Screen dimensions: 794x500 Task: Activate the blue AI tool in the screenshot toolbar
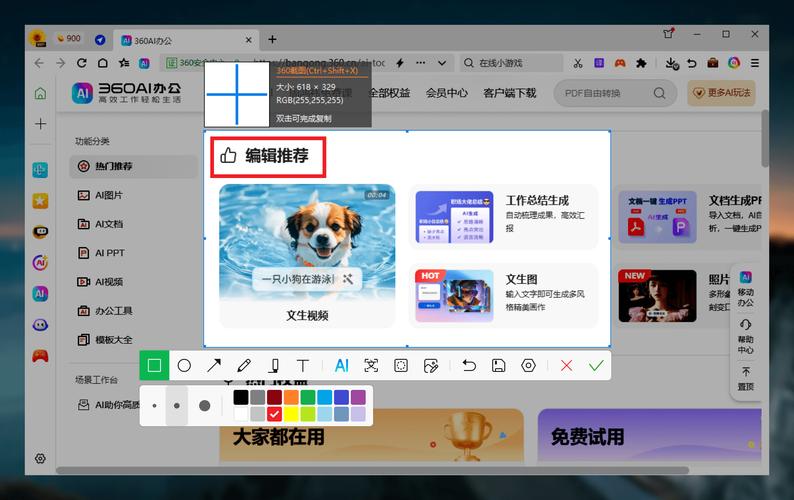tap(341, 366)
